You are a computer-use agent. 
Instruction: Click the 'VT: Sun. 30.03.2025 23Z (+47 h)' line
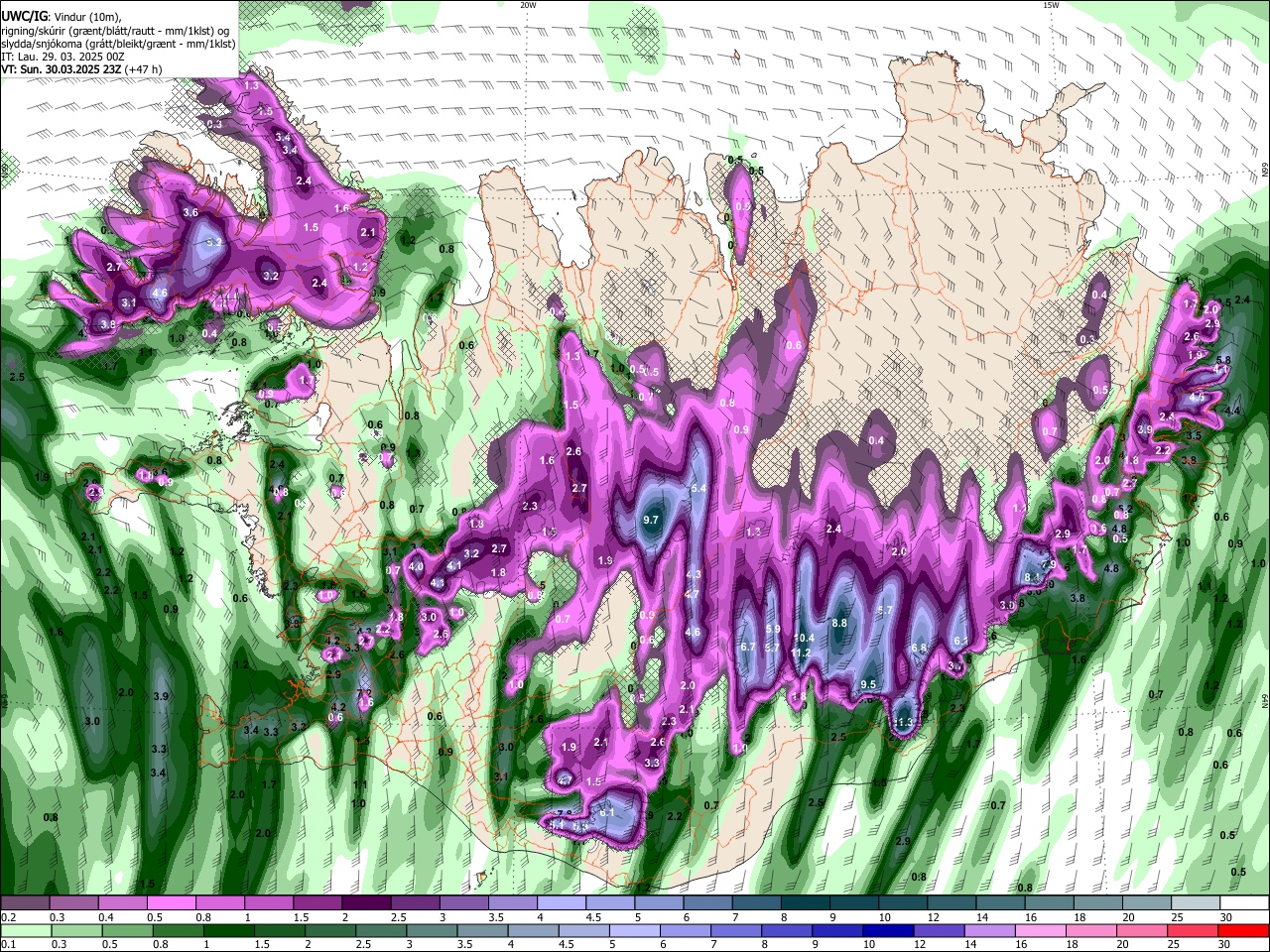coord(81,69)
